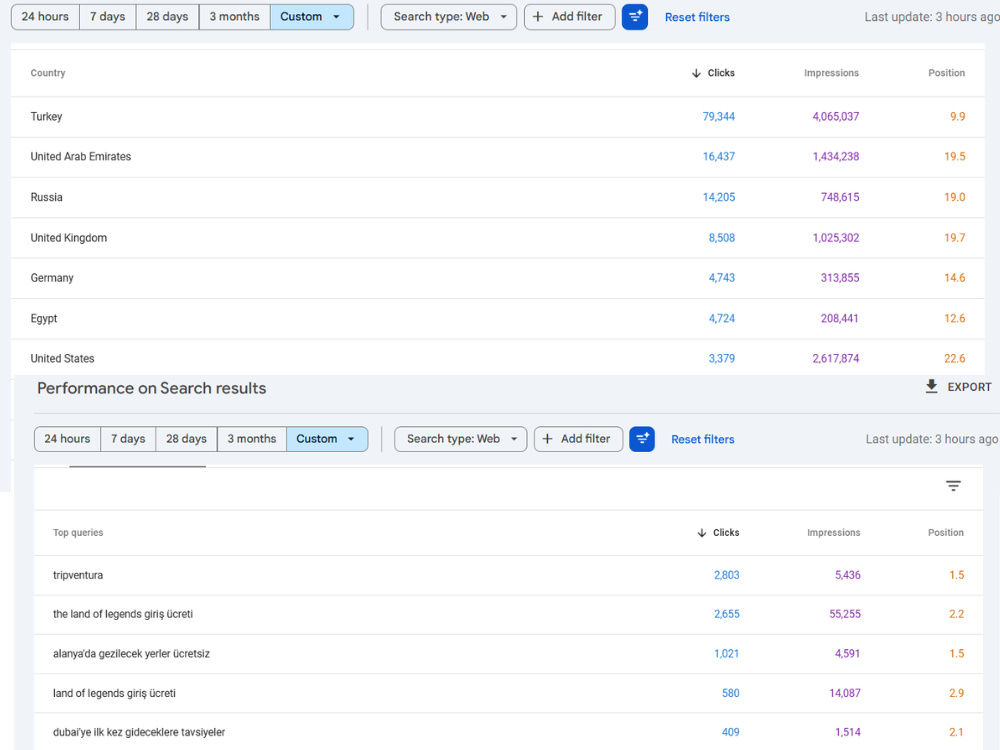Select the upper 3 months range tab
Screen dimensions: 1000x750
point(235,17)
